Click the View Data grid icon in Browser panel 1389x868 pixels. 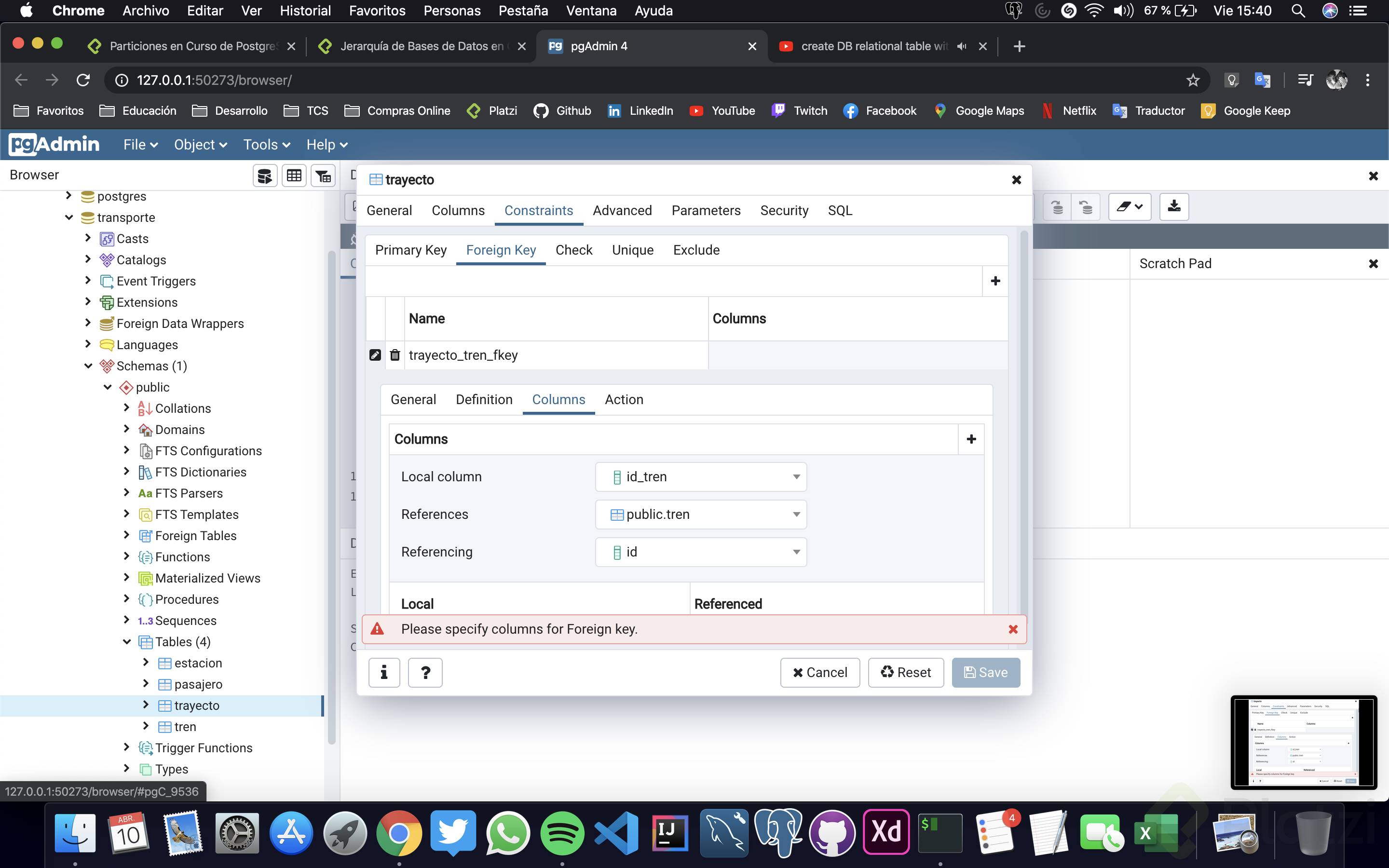(x=294, y=176)
